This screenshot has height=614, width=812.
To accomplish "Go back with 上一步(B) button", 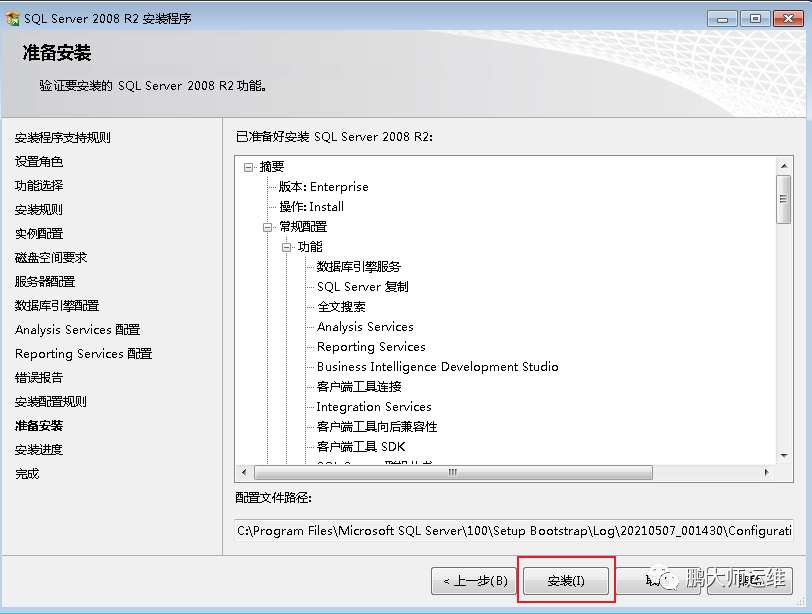I will [x=475, y=581].
